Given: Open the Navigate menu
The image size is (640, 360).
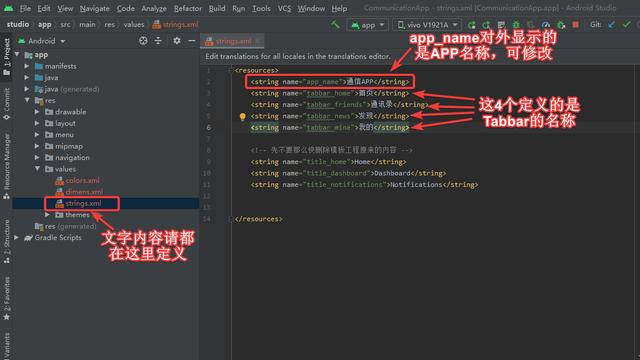Looking at the screenshot, I should (94, 8).
